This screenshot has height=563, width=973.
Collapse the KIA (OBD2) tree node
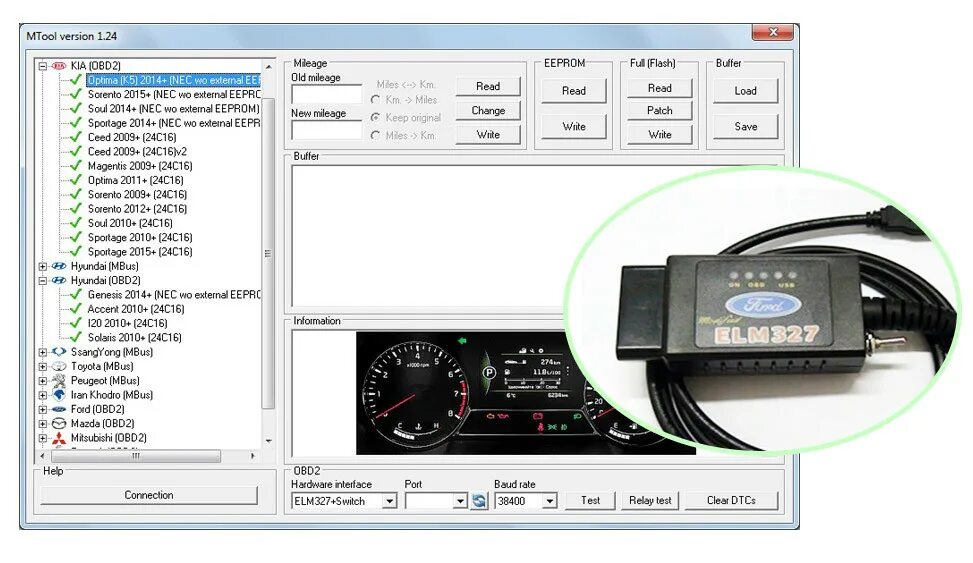pyautogui.click(x=43, y=66)
